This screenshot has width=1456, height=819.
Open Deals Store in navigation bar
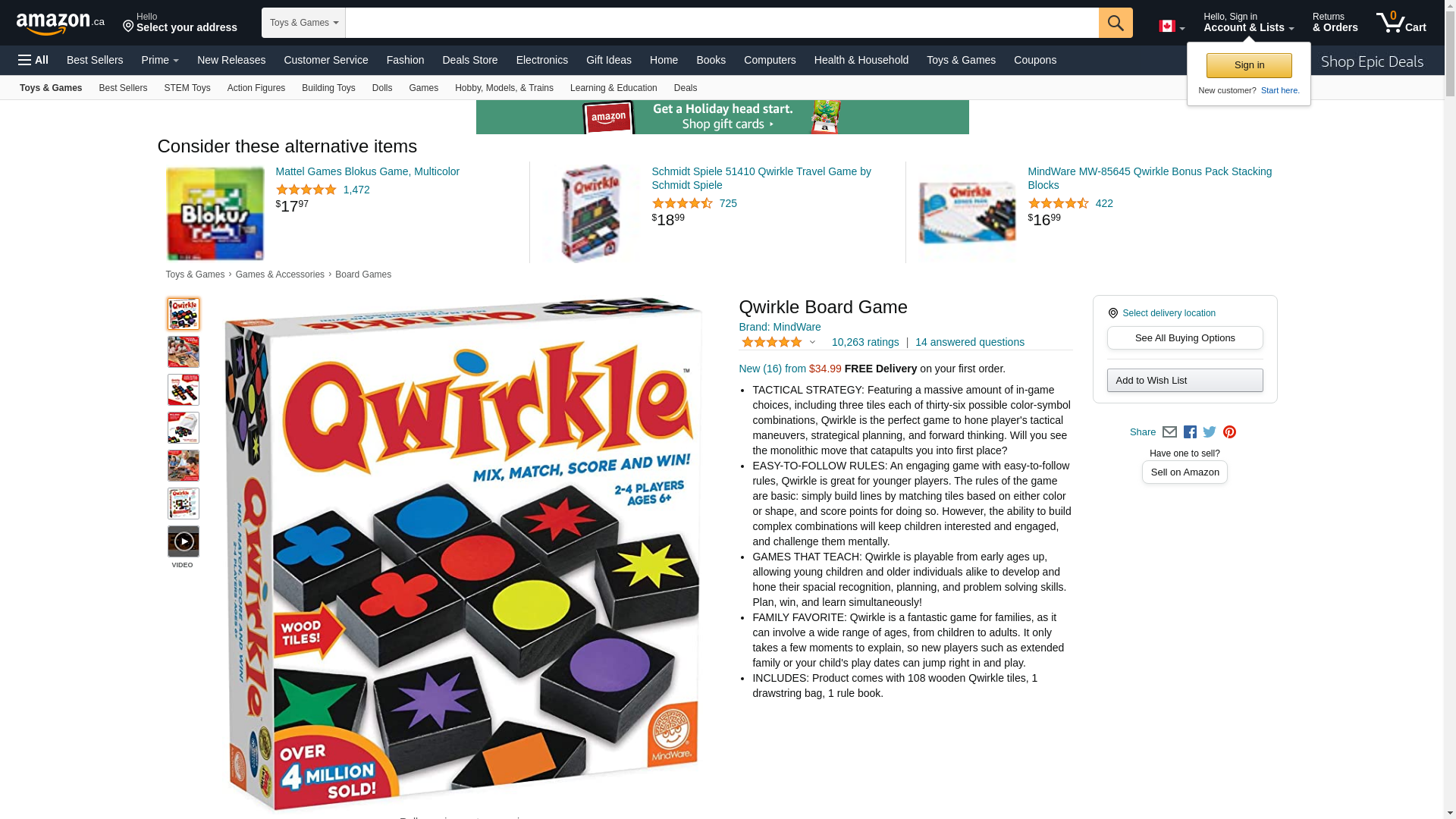click(469, 60)
